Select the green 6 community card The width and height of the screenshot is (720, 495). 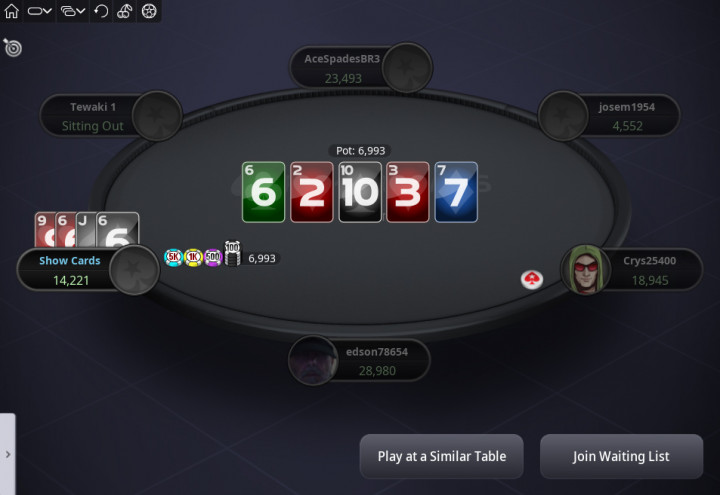coord(264,192)
